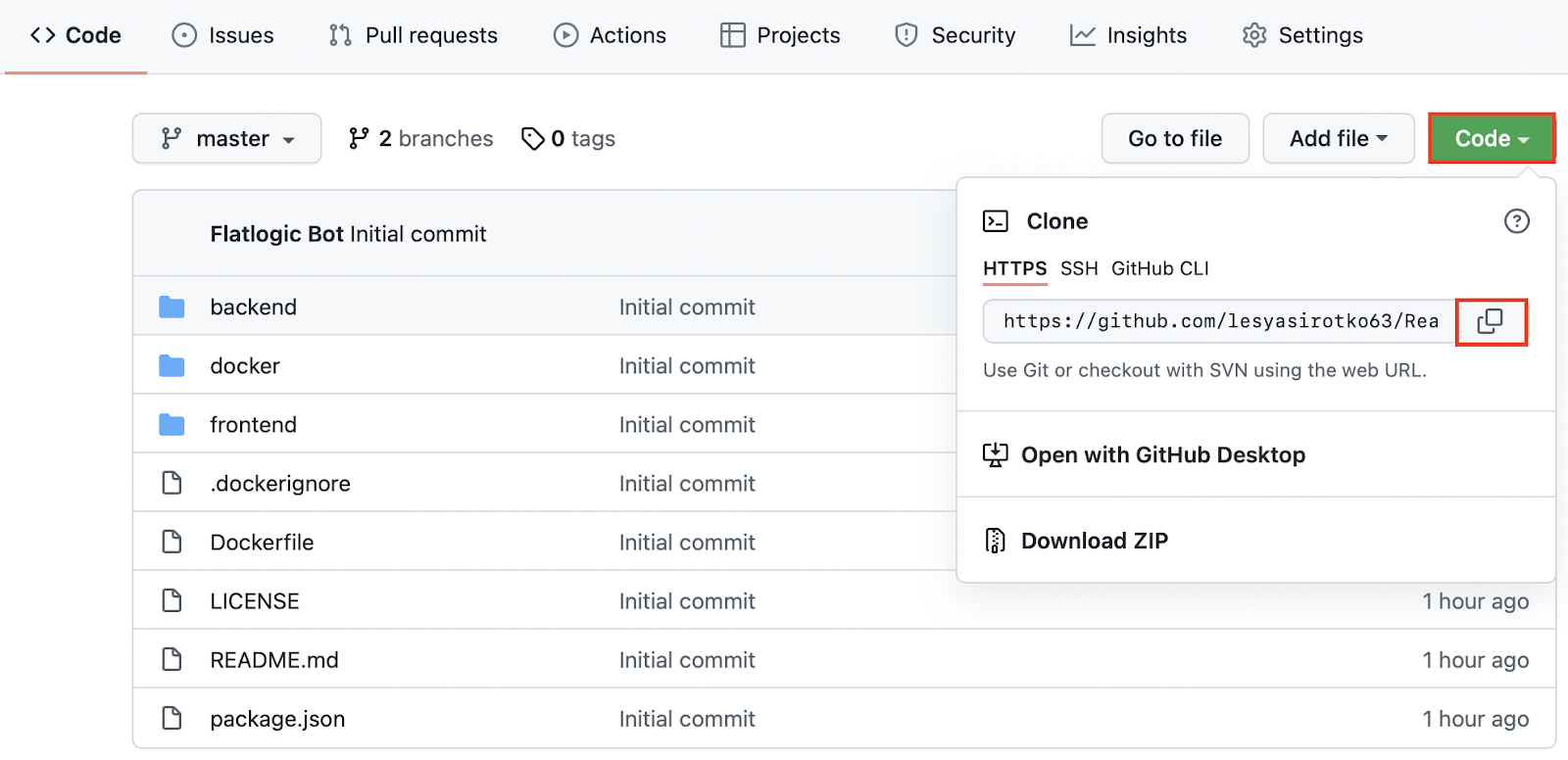Screen dimensions: 1568x760
Task: Click the package.json file icon
Action: 171,718
